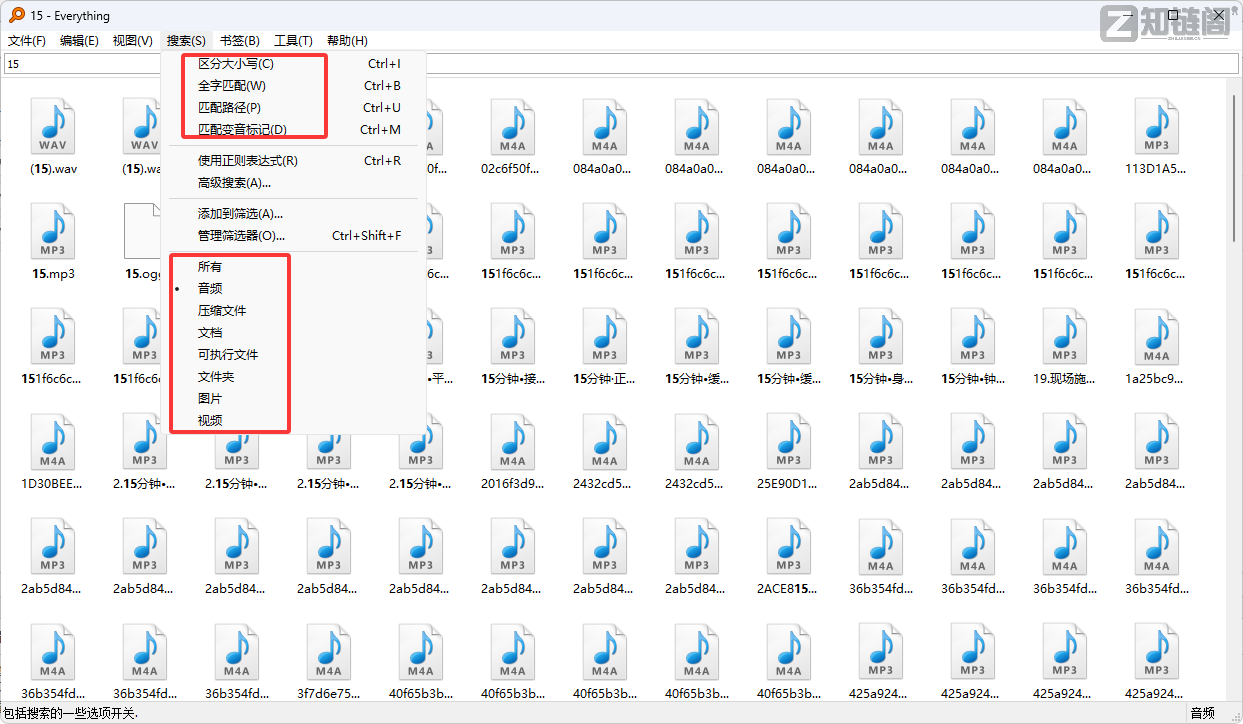Click 添加到筛选 menu entry
The height and width of the screenshot is (724, 1243).
pos(240,214)
